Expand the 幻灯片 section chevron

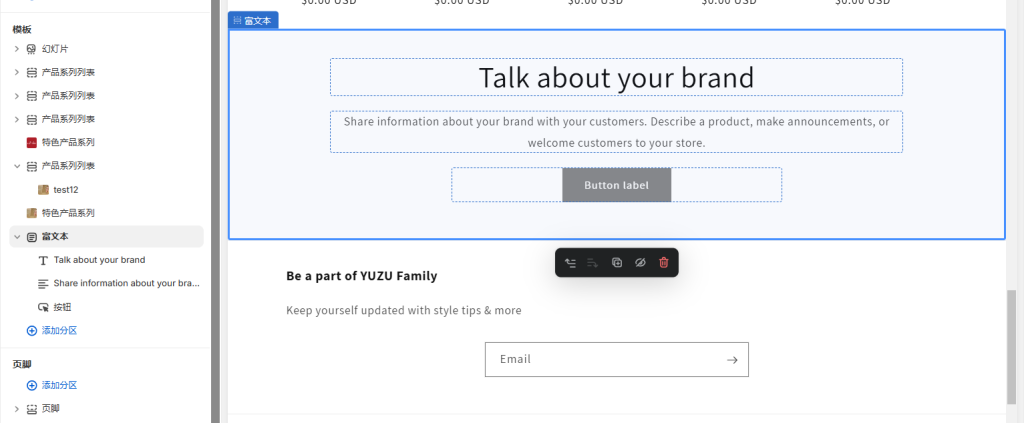pos(17,49)
